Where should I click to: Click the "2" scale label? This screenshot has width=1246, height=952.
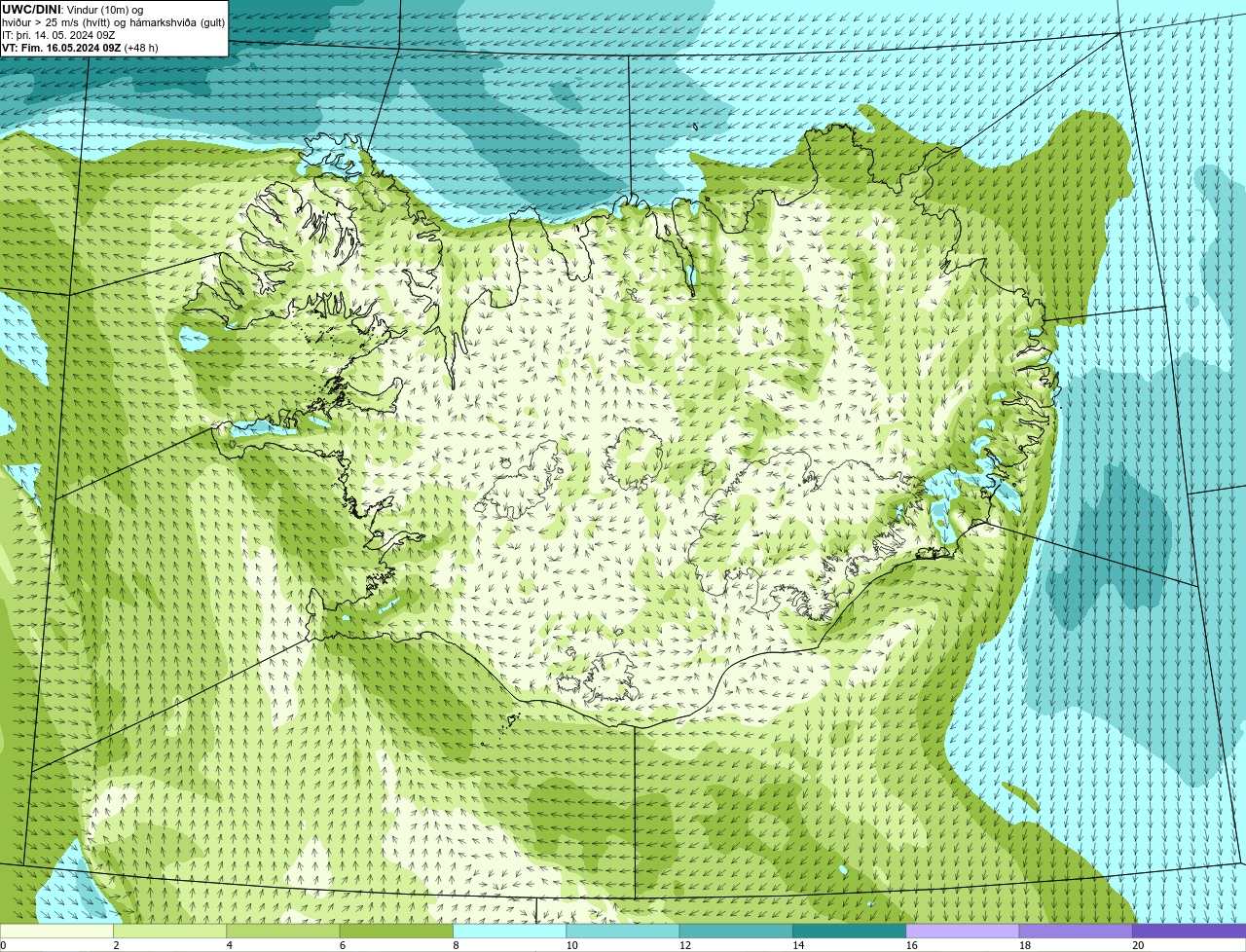(x=116, y=945)
